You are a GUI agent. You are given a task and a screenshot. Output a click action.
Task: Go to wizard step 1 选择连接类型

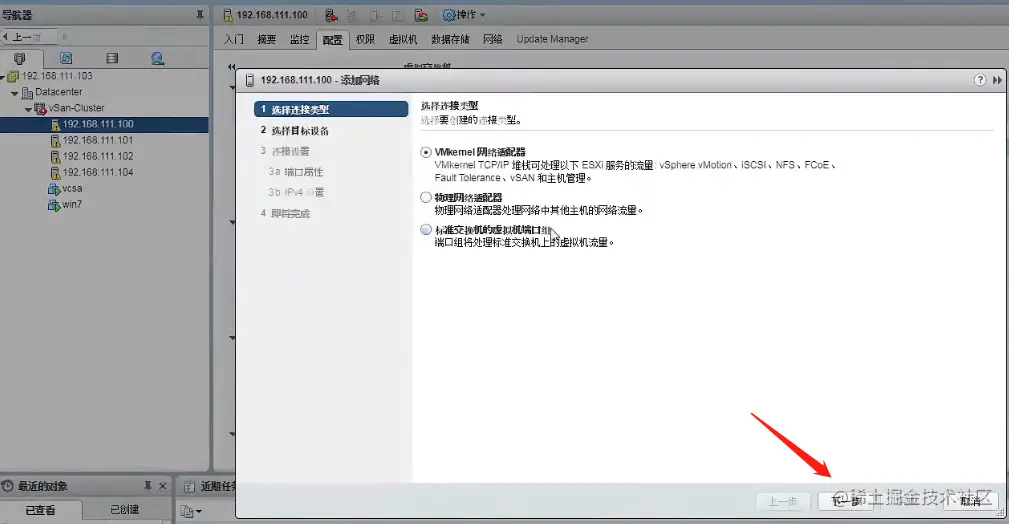coord(331,109)
